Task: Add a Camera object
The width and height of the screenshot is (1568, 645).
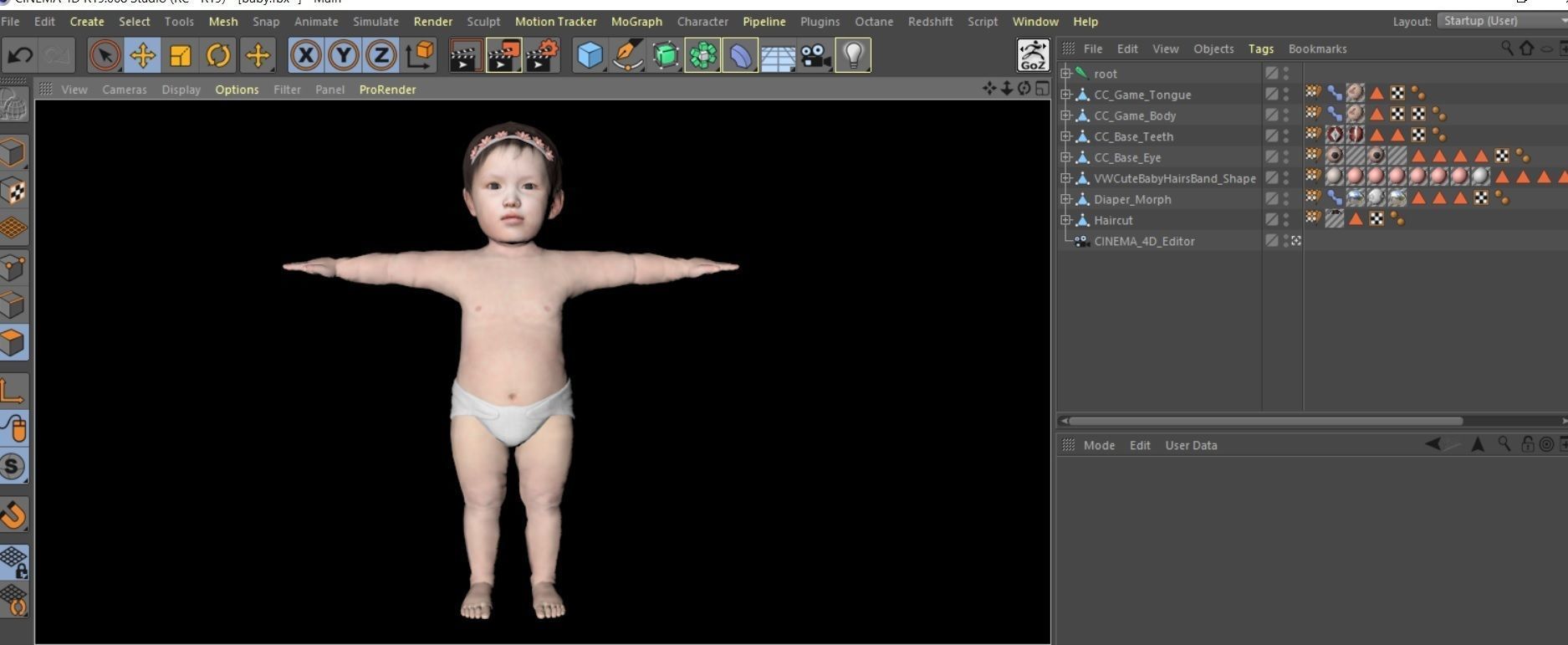Action: click(x=815, y=56)
